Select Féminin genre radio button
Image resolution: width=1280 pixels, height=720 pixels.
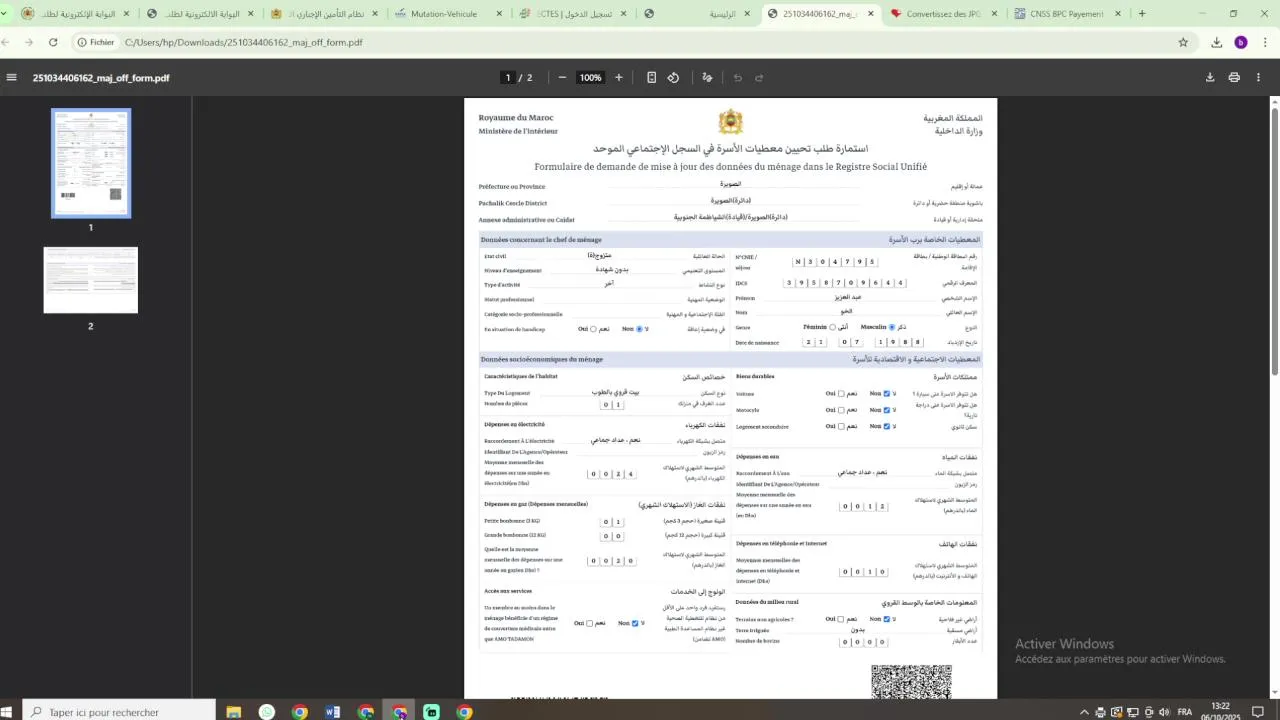[832, 327]
